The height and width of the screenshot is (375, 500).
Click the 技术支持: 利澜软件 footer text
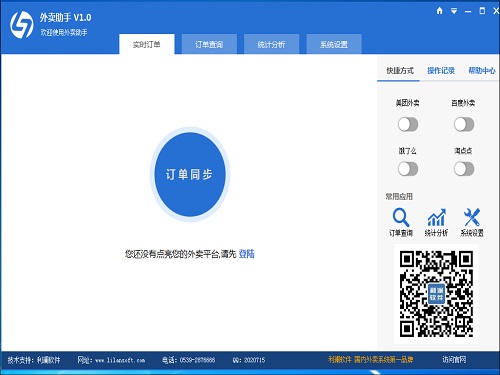(x=34, y=360)
